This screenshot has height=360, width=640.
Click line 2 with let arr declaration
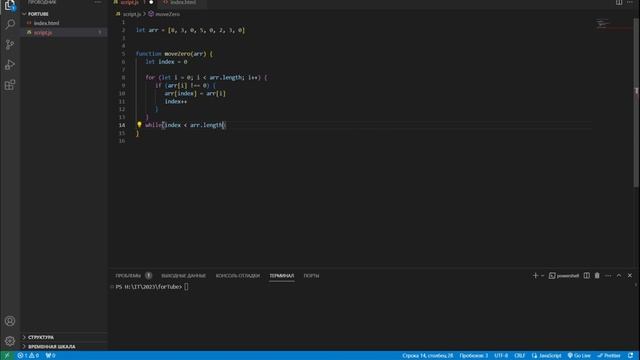tap(190, 30)
